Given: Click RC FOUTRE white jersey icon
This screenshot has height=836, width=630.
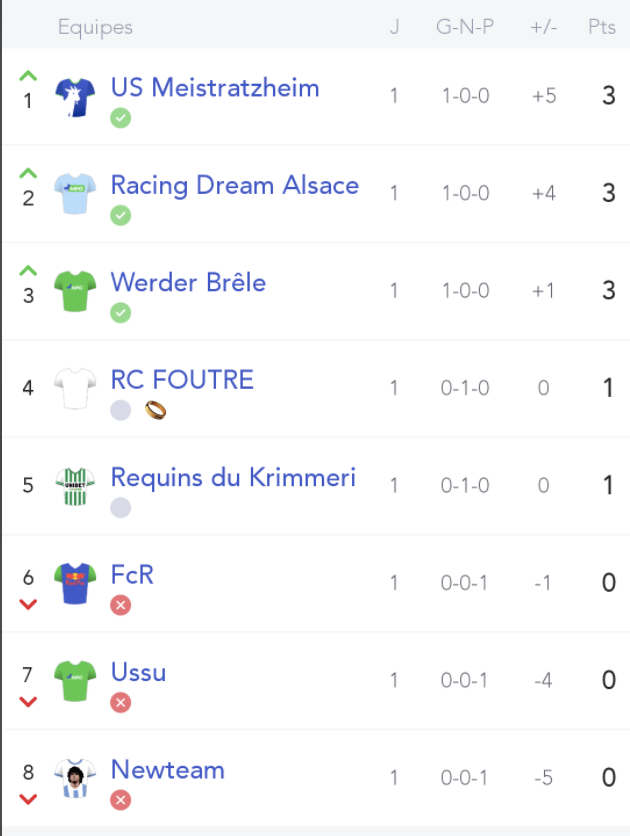Looking at the screenshot, I should [x=75, y=388].
